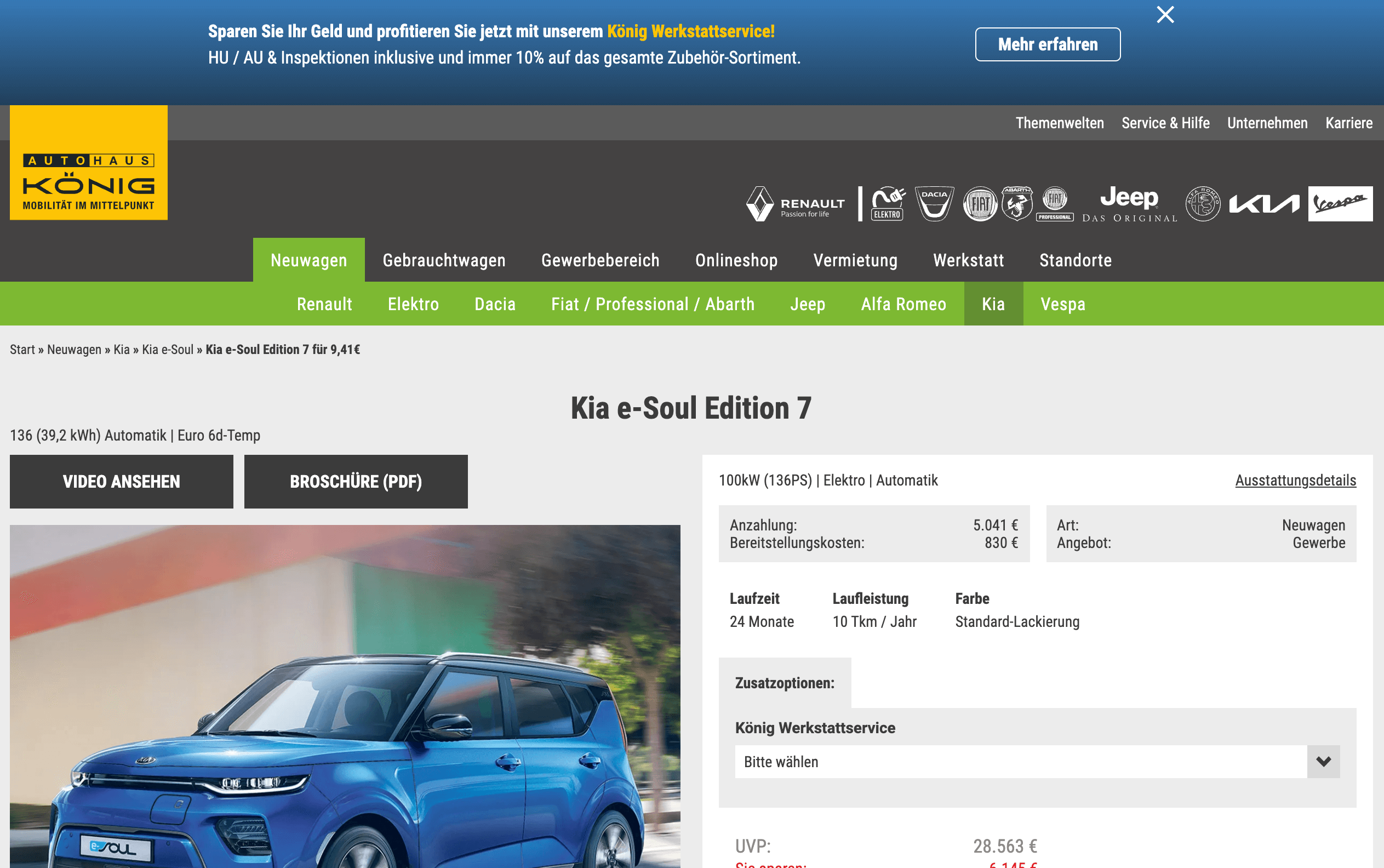Select the Vermietung main tab

(855, 260)
